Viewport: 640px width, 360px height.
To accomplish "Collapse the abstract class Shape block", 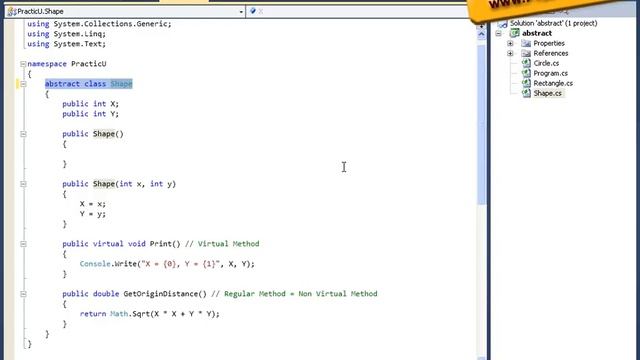I will [x=23, y=84].
